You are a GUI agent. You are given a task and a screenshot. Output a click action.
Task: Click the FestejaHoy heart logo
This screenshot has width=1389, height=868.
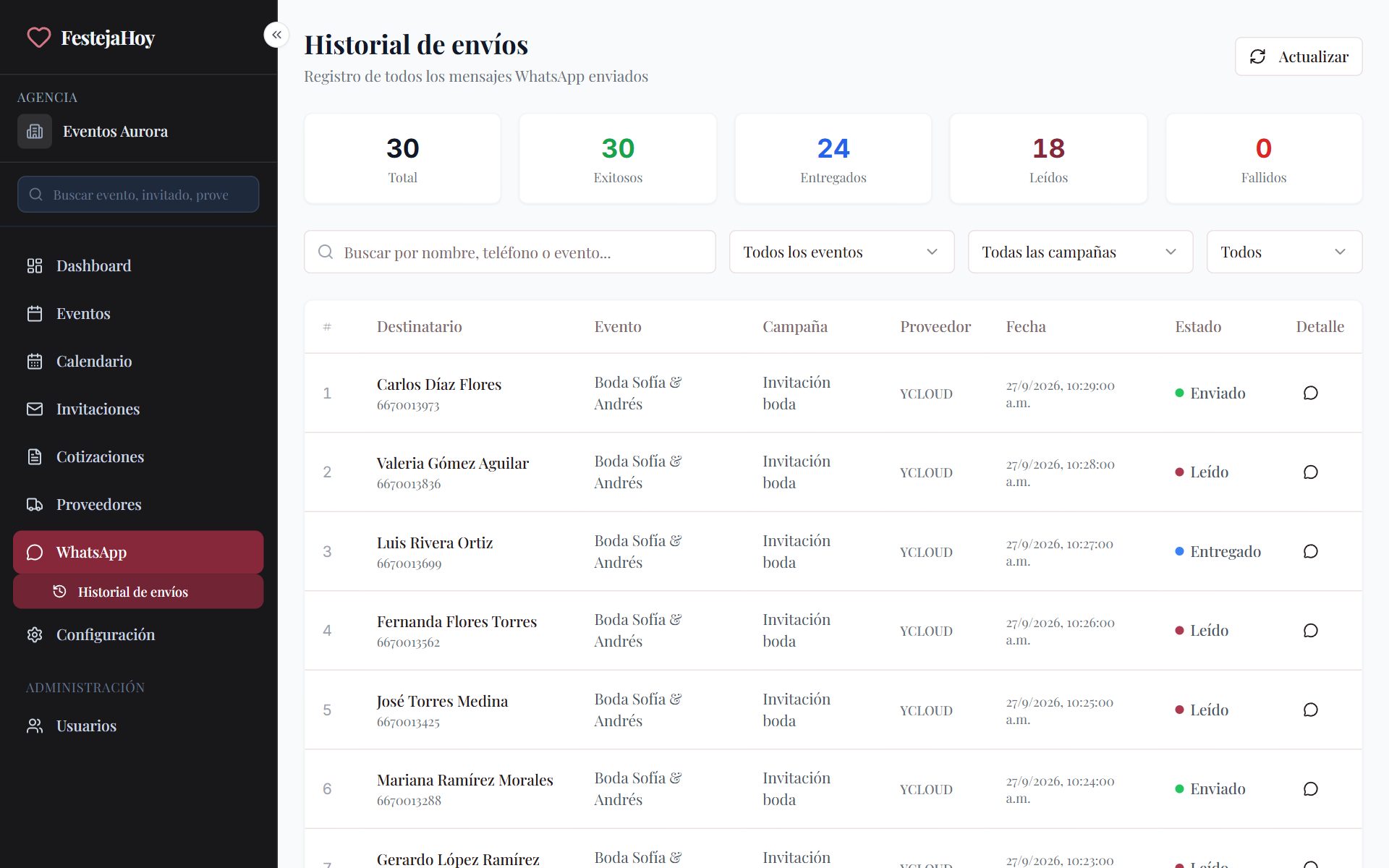39,37
